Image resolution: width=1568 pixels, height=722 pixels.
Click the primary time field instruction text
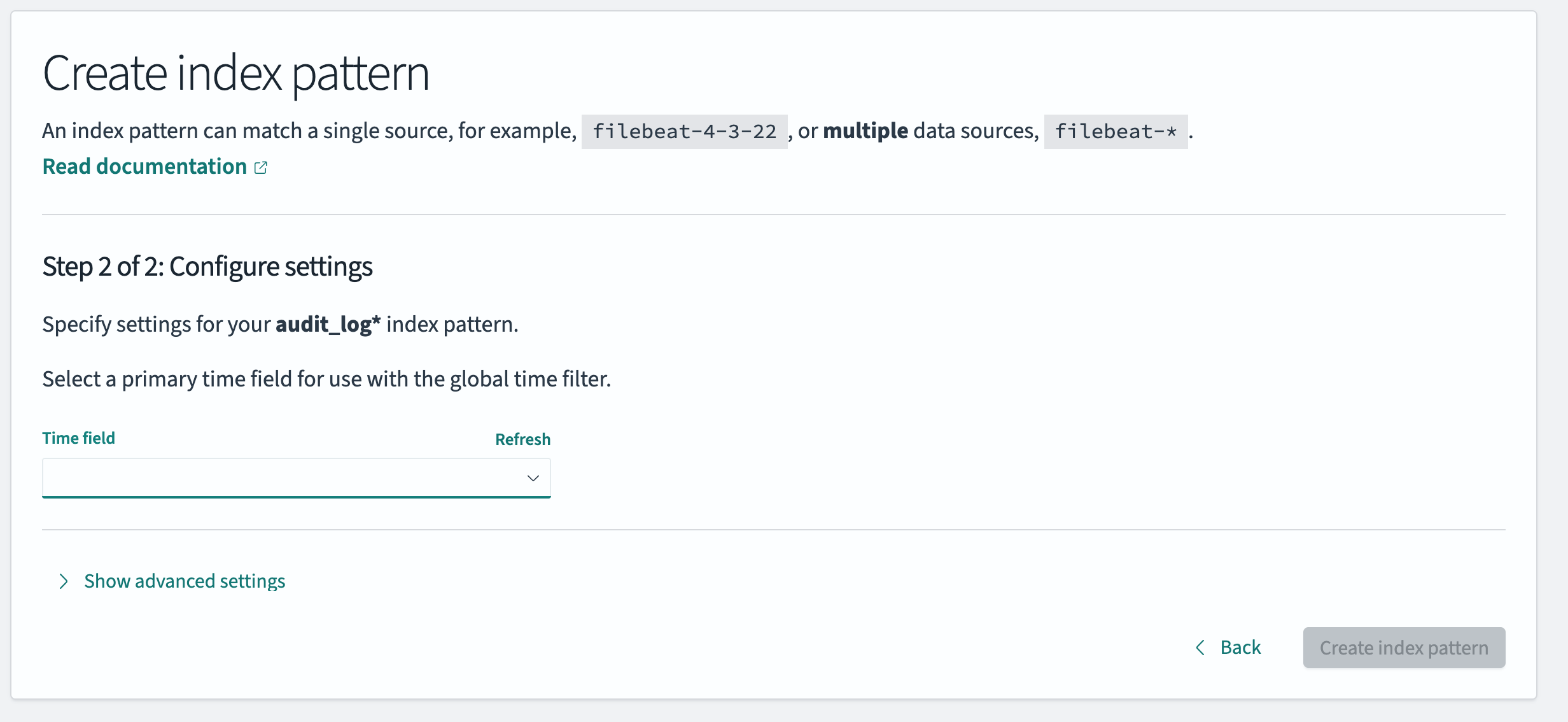click(x=326, y=379)
